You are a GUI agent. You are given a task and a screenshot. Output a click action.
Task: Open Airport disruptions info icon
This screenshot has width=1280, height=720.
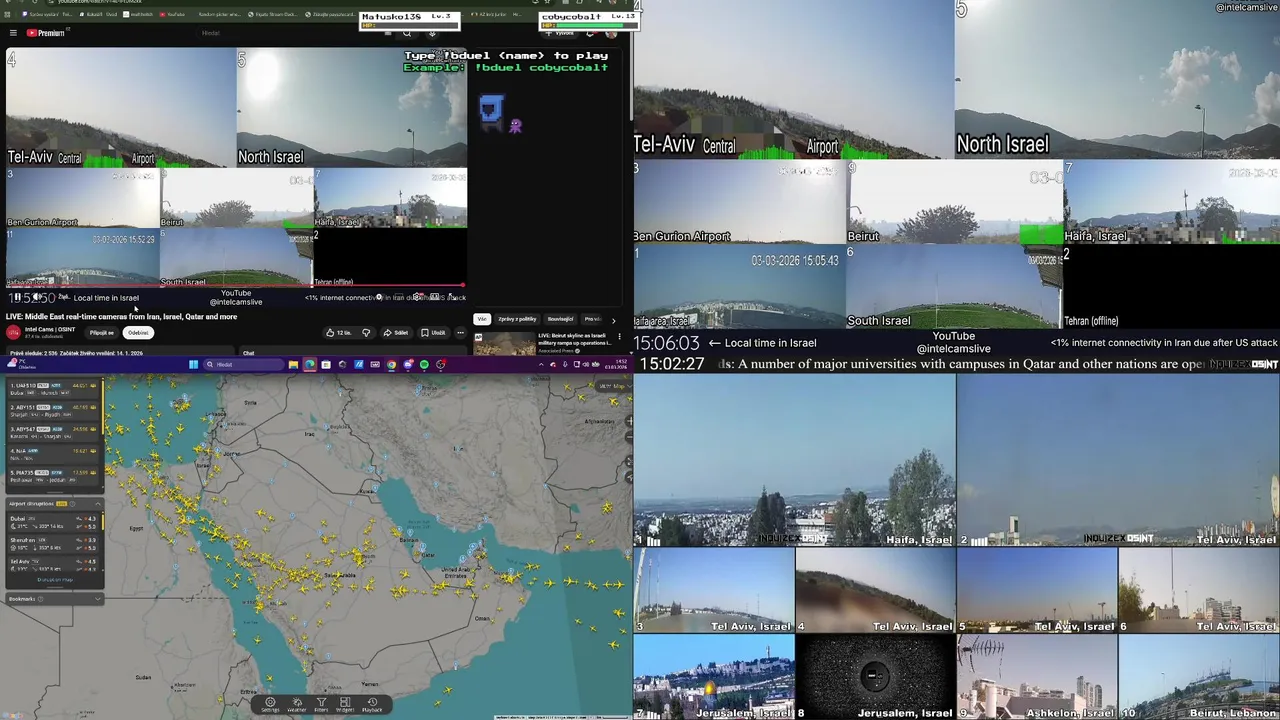tap(72, 504)
